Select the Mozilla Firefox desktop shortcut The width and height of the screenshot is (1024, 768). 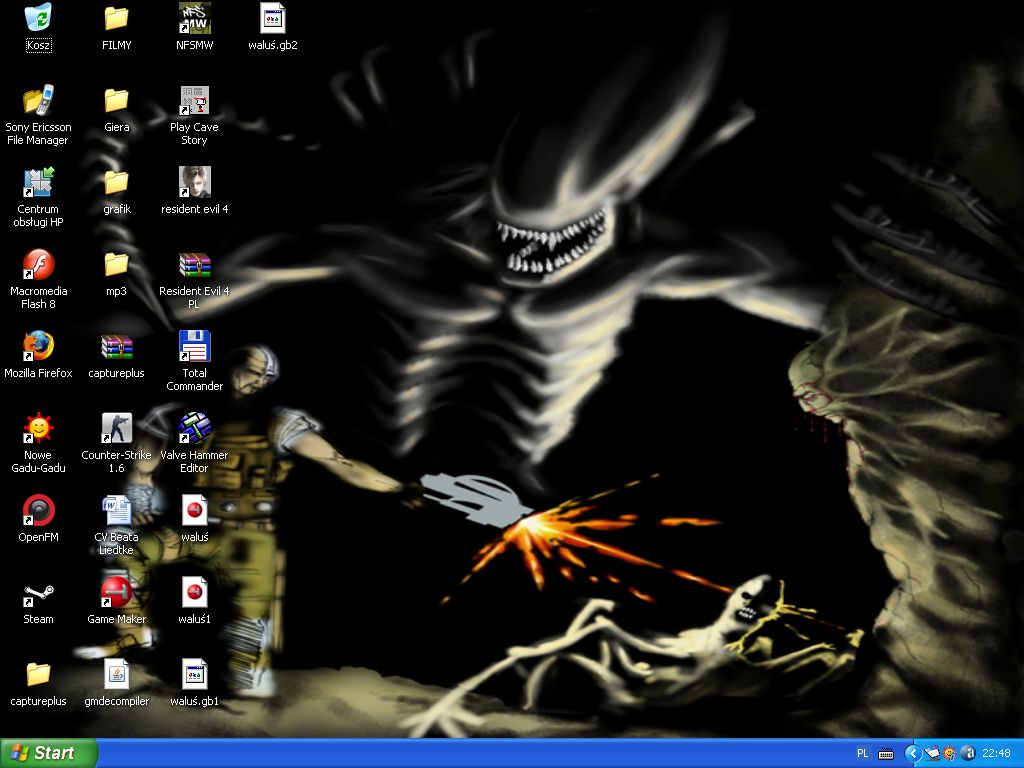point(38,346)
